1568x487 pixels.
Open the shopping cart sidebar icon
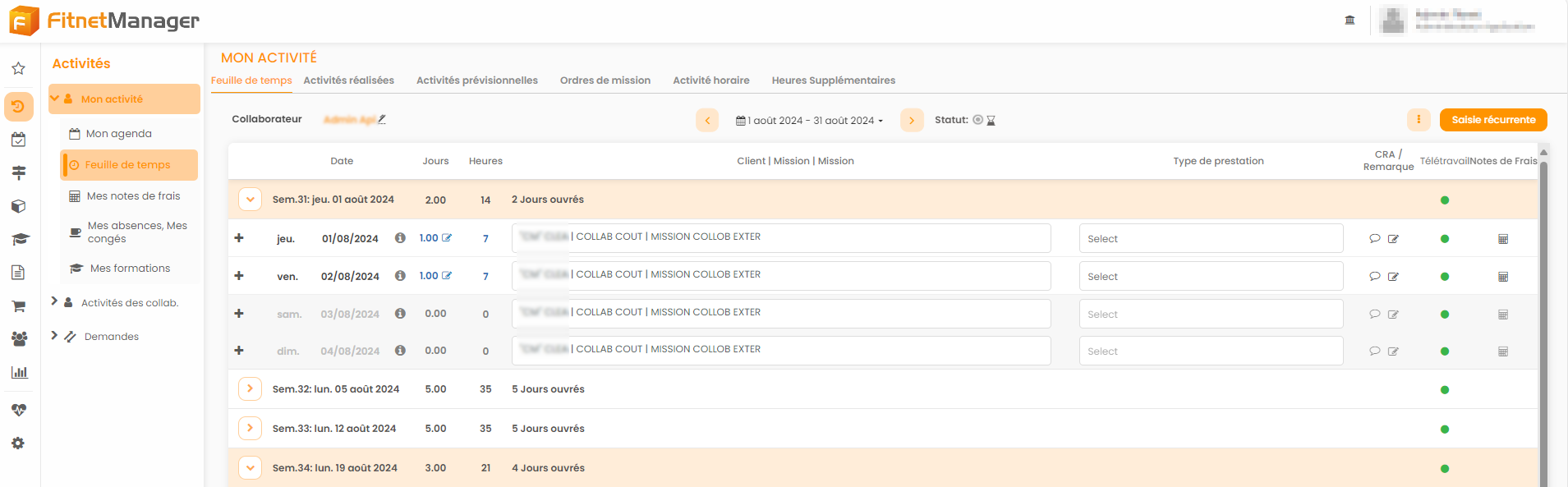click(x=18, y=306)
